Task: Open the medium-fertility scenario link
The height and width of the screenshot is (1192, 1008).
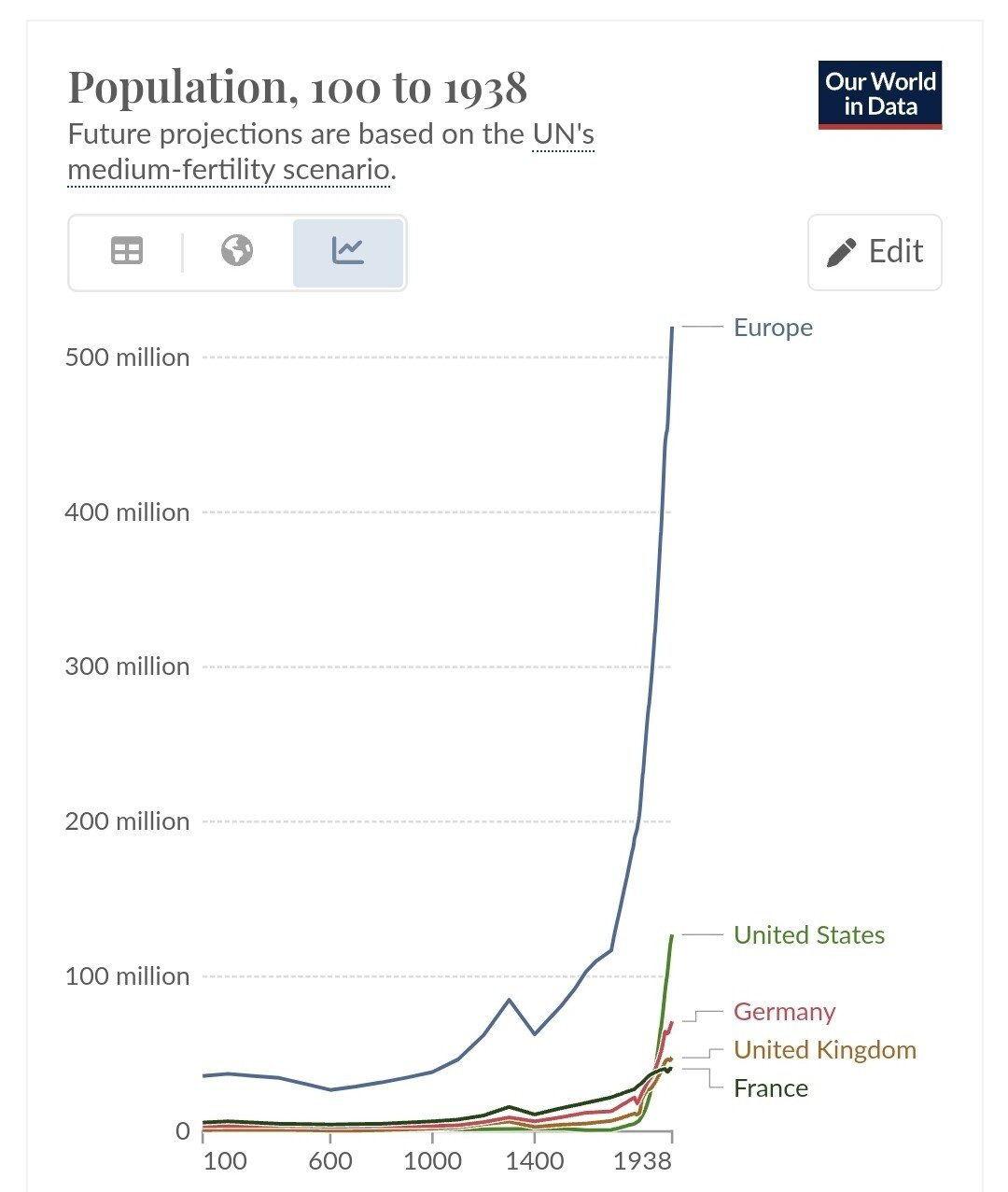Action: 229,170
